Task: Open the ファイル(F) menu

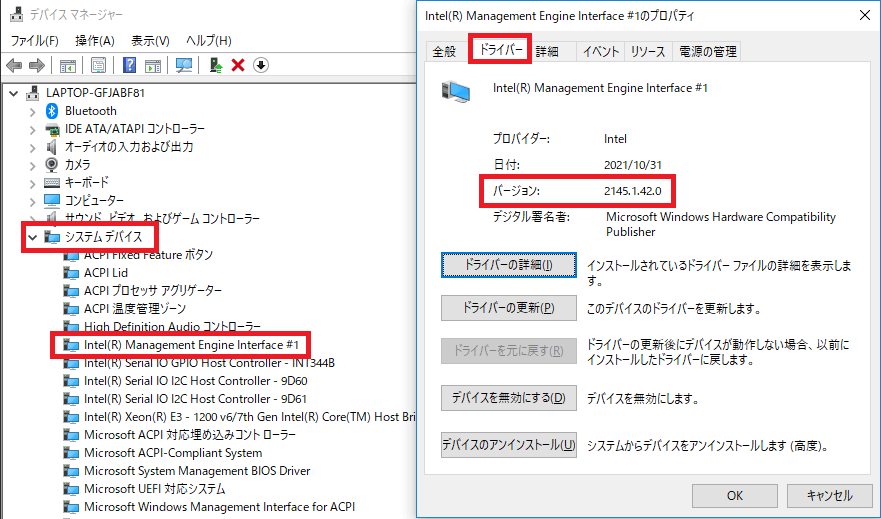Action: coord(34,40)
